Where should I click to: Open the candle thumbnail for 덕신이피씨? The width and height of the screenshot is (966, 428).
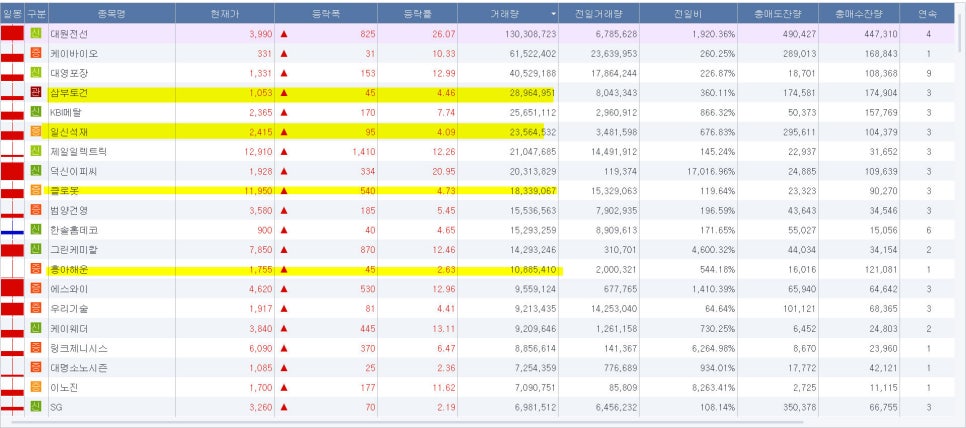[x=12, y=171]
